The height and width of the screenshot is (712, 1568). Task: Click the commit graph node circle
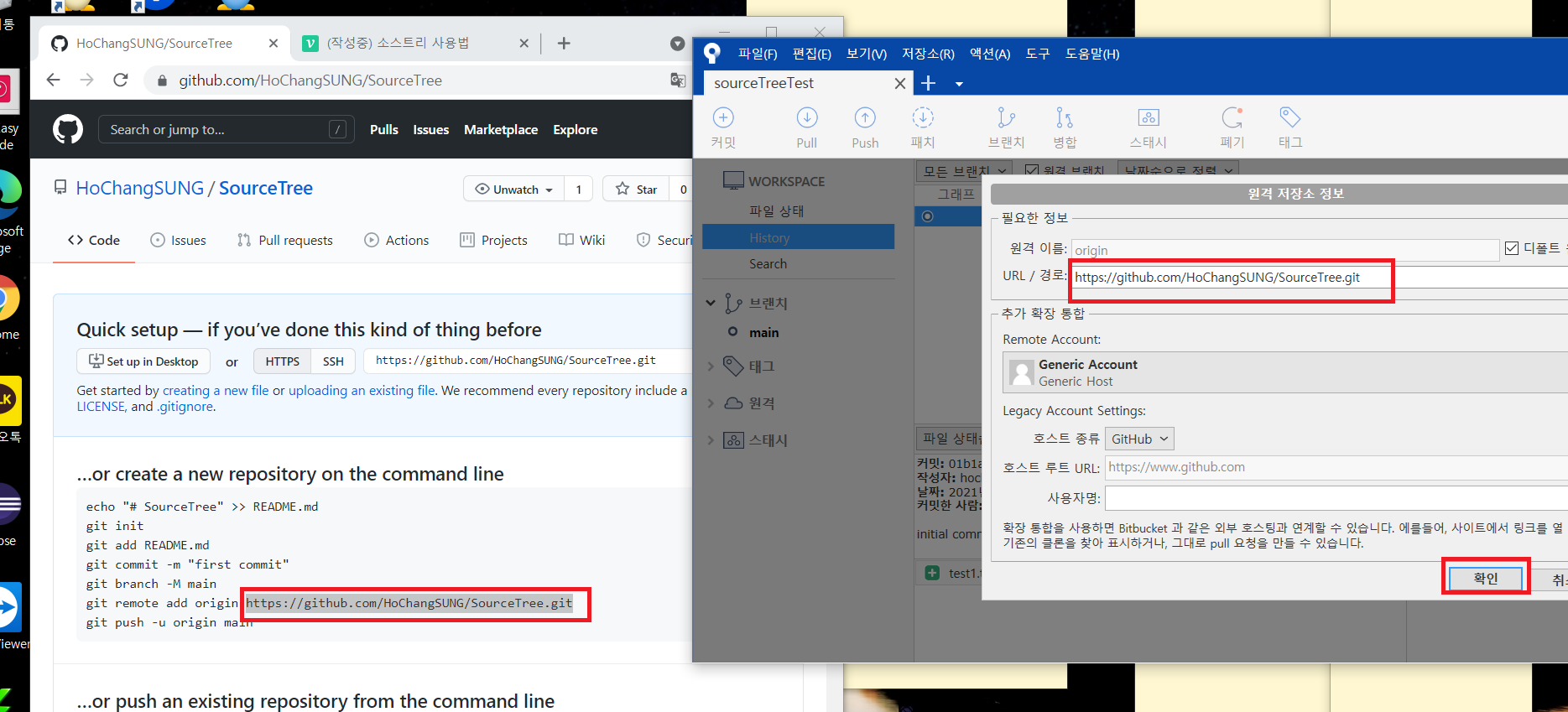[x=927, y=216]
